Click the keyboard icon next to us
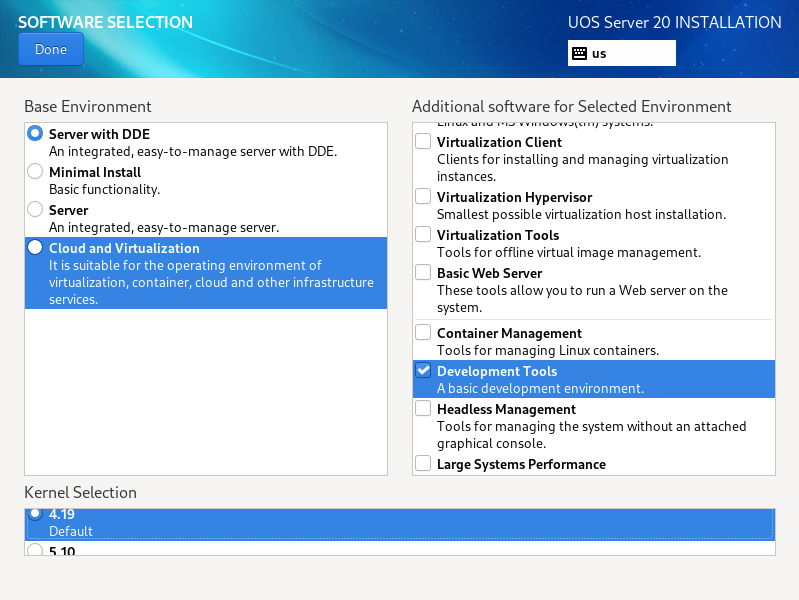Image resolution: width=799 pixels, height=600 pixels. point(579,54)
